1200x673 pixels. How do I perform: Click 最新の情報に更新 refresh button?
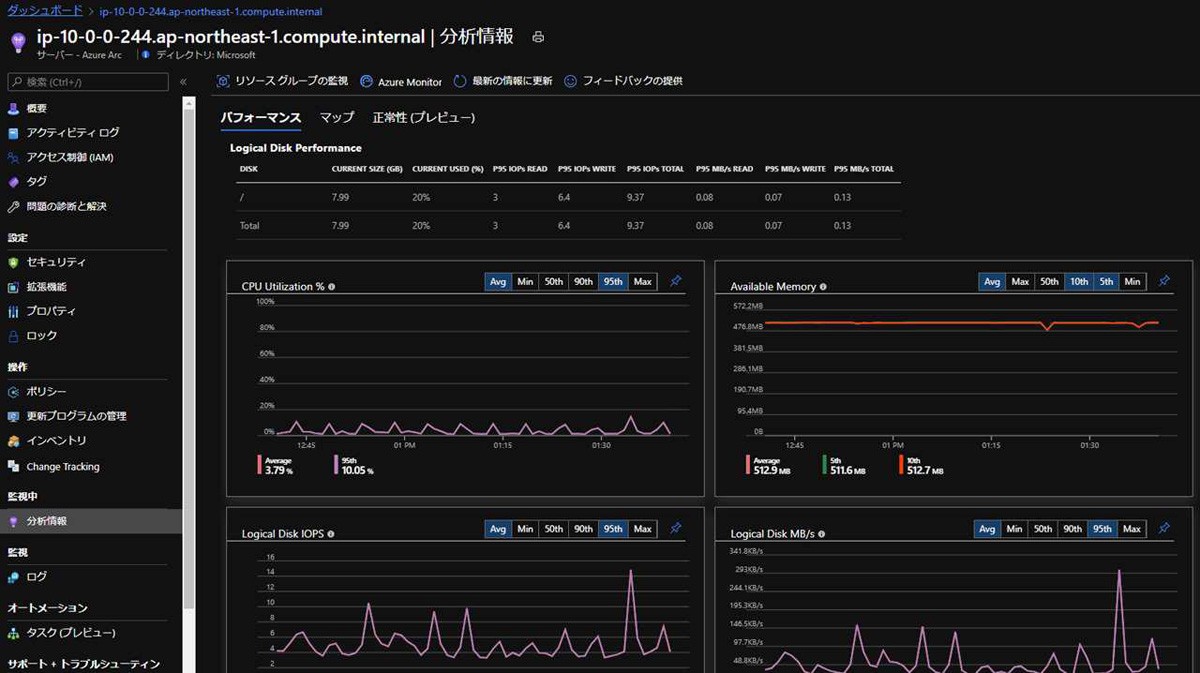coord(503,81)
